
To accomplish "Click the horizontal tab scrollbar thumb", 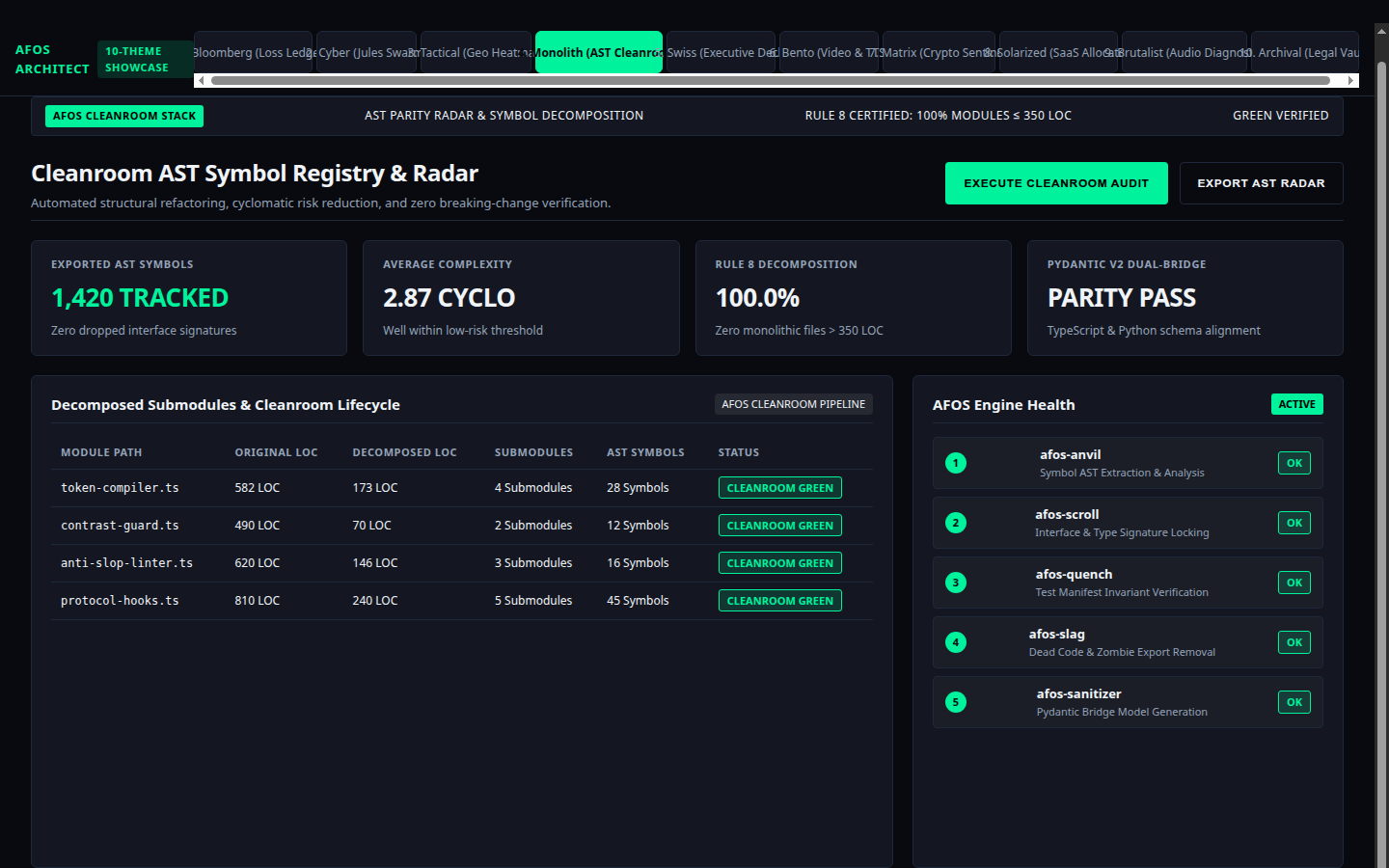I will 770,81.
